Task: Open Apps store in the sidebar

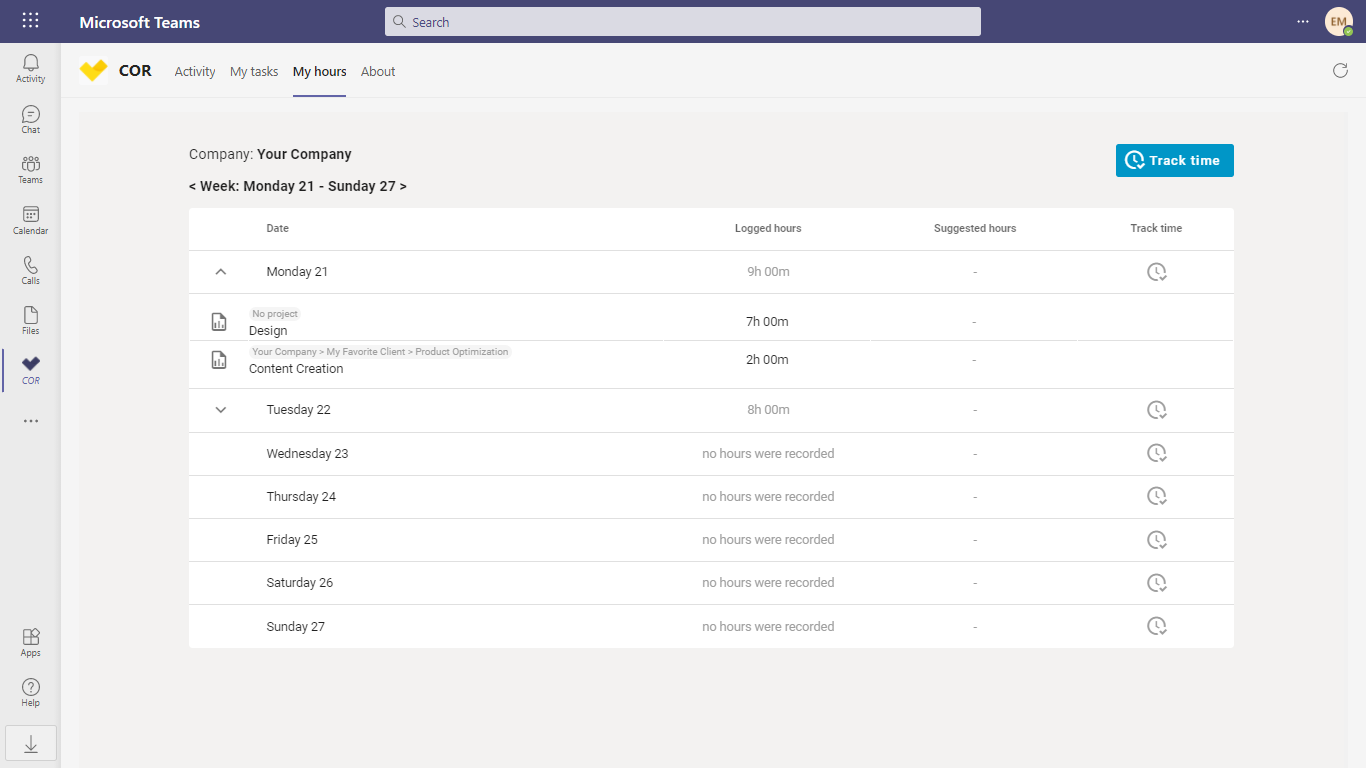Action: 31,642
